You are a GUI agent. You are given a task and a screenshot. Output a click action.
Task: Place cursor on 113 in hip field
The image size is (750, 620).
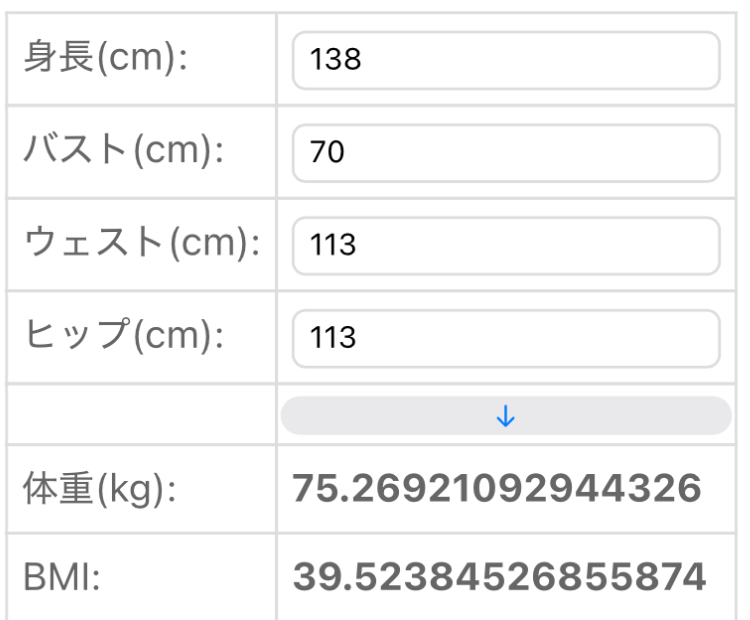tap(333, 338)
